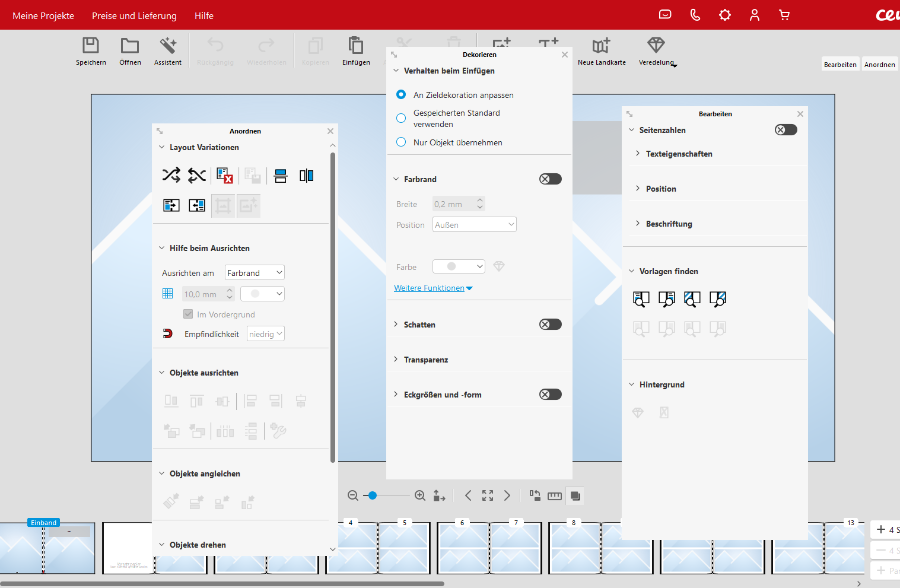Screen dimensions: 900x588
Task: Click the Speichern save icon
Action: pyautogui.click(x=90, y=46)
